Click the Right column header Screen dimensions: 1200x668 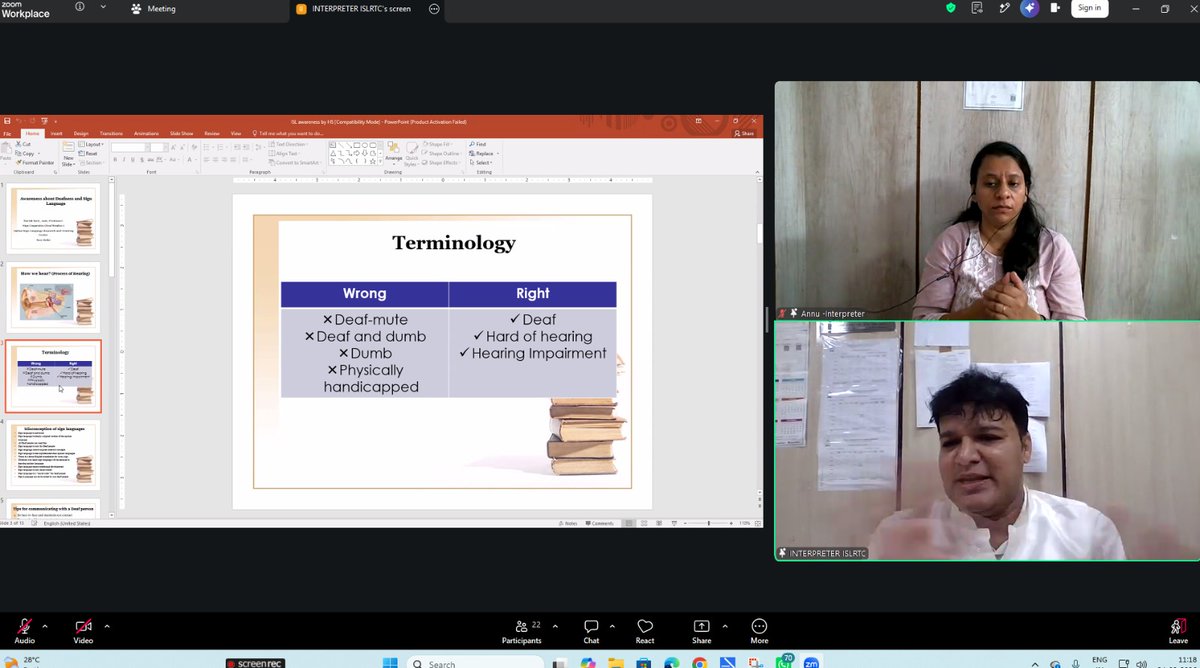pyautogui.click(x=533, y=294)
